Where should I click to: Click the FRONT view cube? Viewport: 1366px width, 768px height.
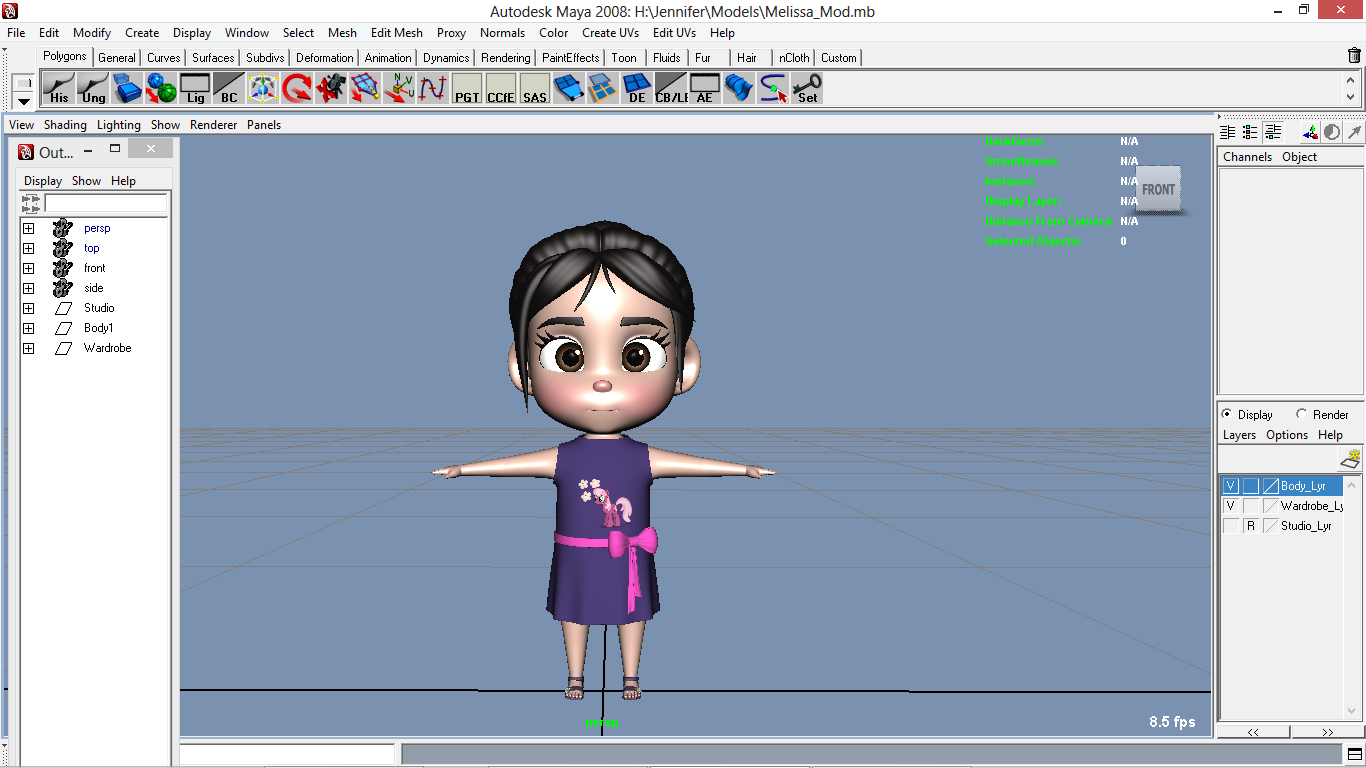pyautogui.click(x=1158, y=189)
